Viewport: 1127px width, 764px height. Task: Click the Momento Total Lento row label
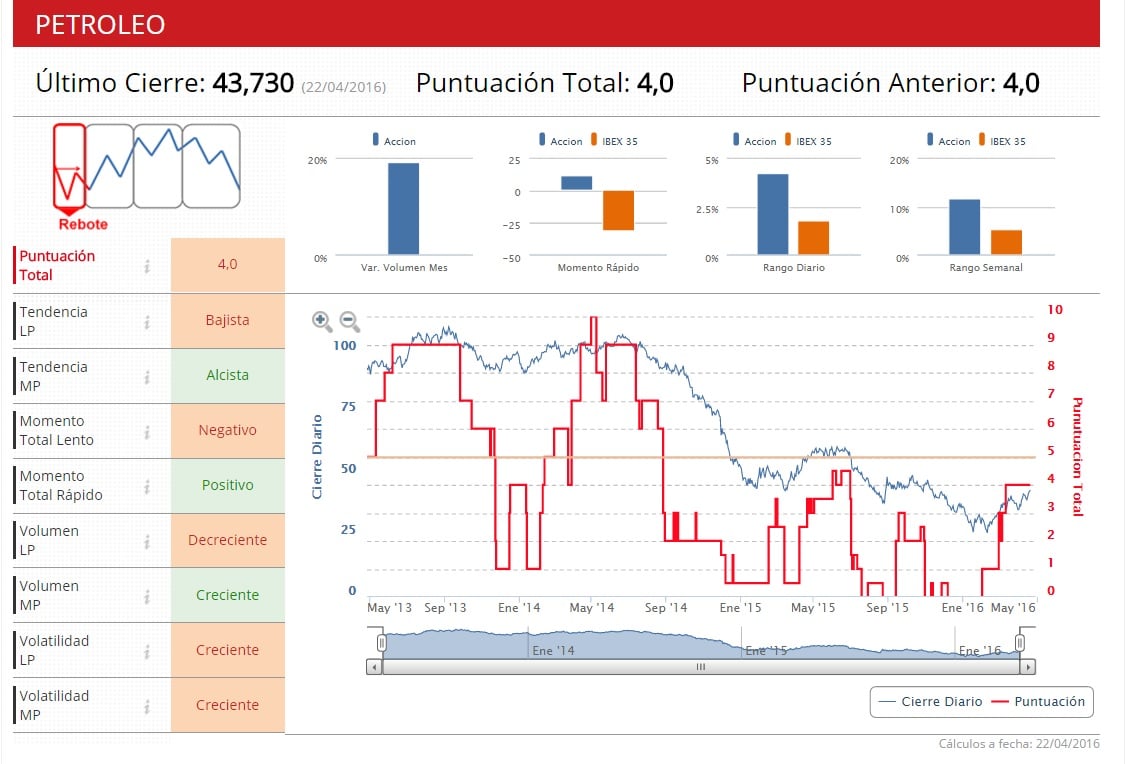click(x=56, y=431)
